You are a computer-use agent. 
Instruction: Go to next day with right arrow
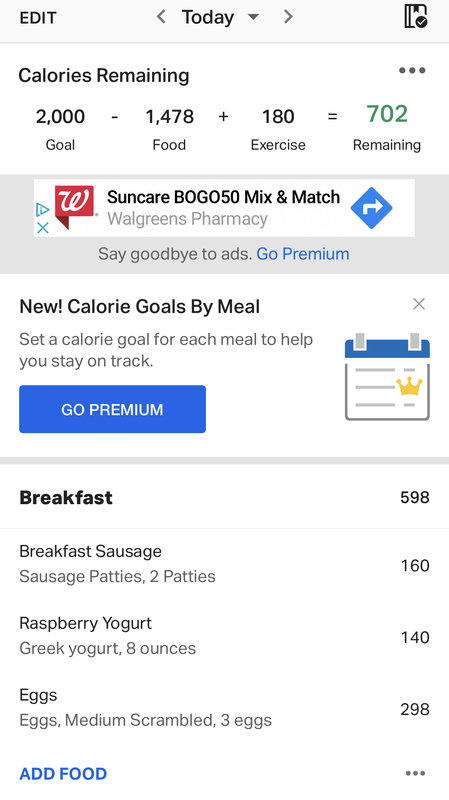[288, 17]
